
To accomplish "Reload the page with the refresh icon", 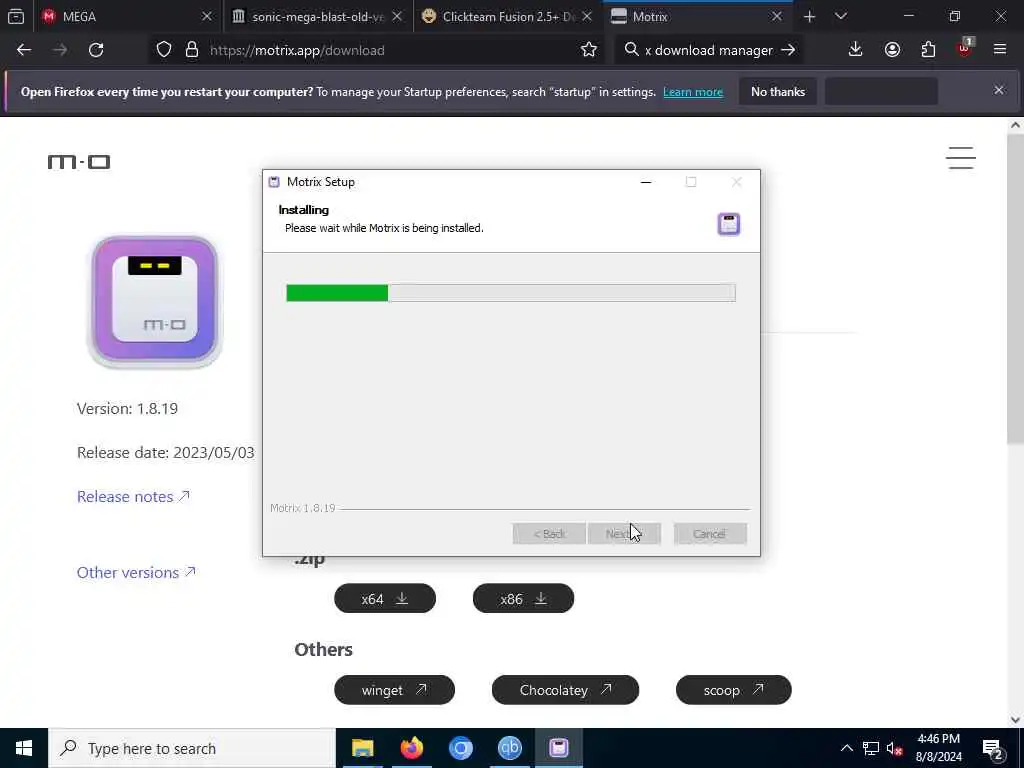I will 96,50.
